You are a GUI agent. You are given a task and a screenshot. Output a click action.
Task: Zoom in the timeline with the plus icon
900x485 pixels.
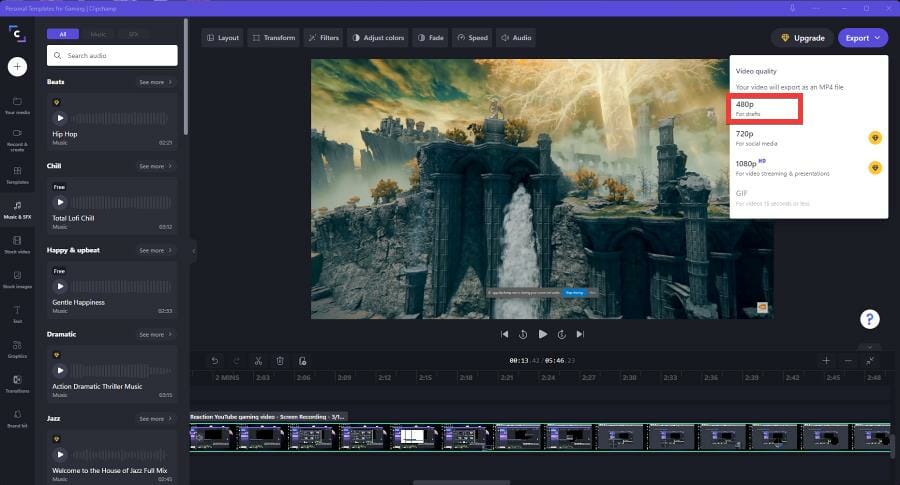coord(826,360)
